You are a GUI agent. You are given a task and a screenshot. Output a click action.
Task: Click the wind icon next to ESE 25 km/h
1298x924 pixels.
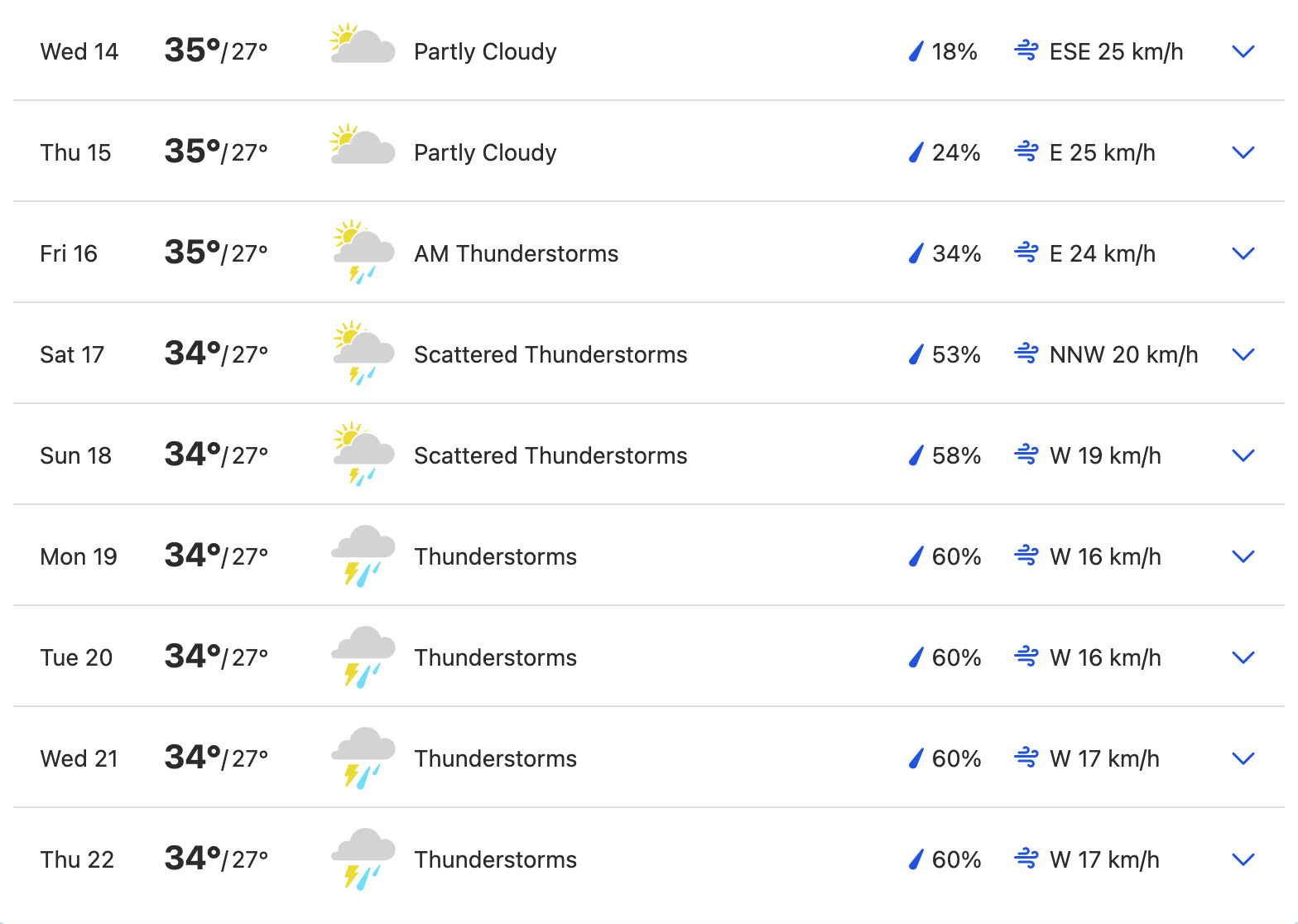click(x=1026, y=51)
